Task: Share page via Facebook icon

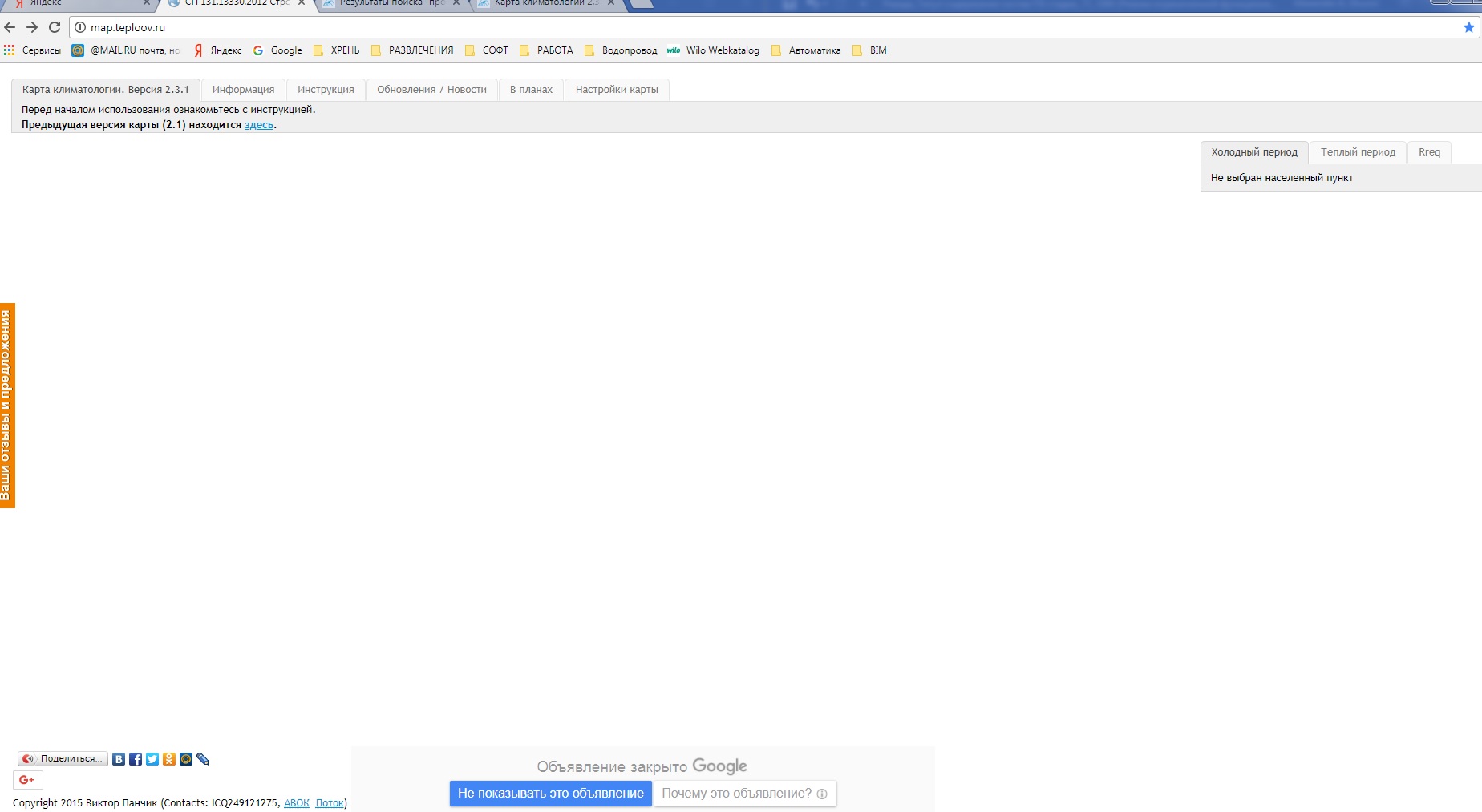Action: 136,759
